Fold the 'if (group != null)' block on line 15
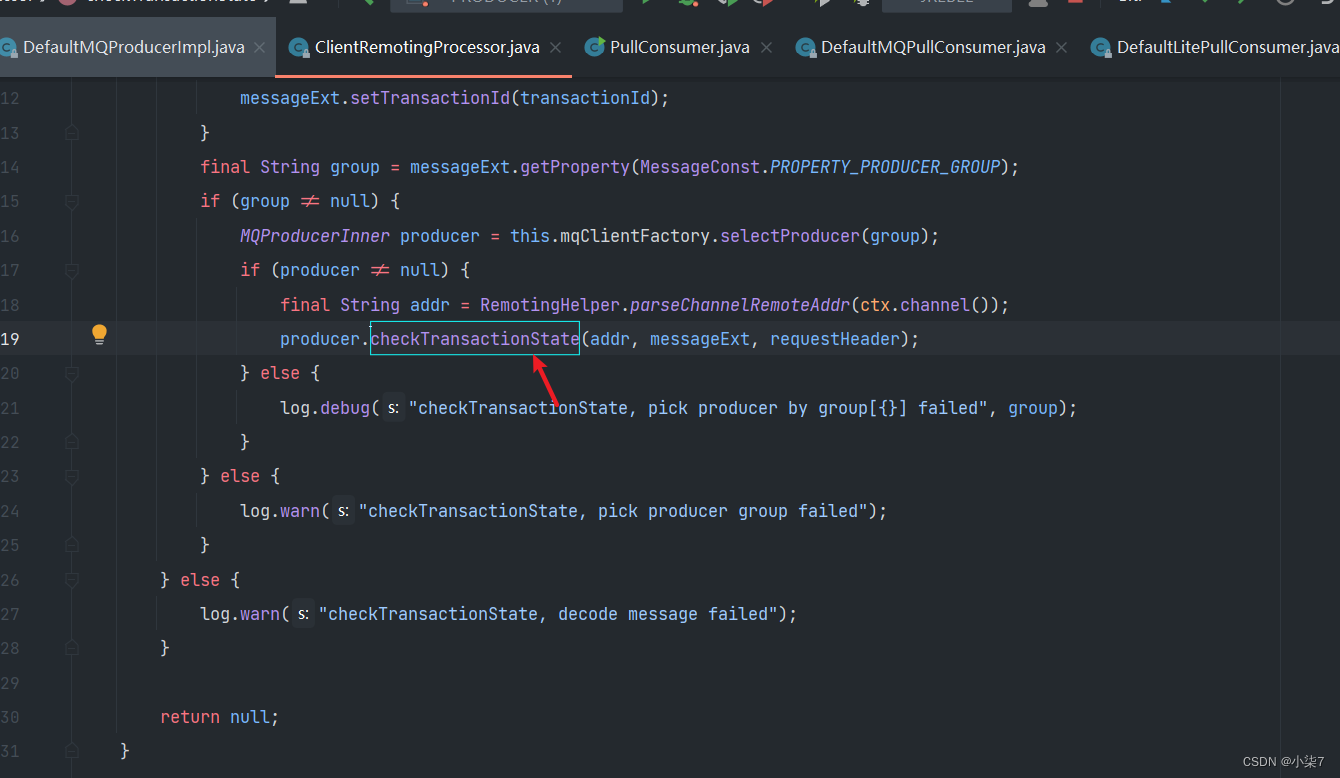The height and width of the screenshot is (778, 1340). click(71, 201)
